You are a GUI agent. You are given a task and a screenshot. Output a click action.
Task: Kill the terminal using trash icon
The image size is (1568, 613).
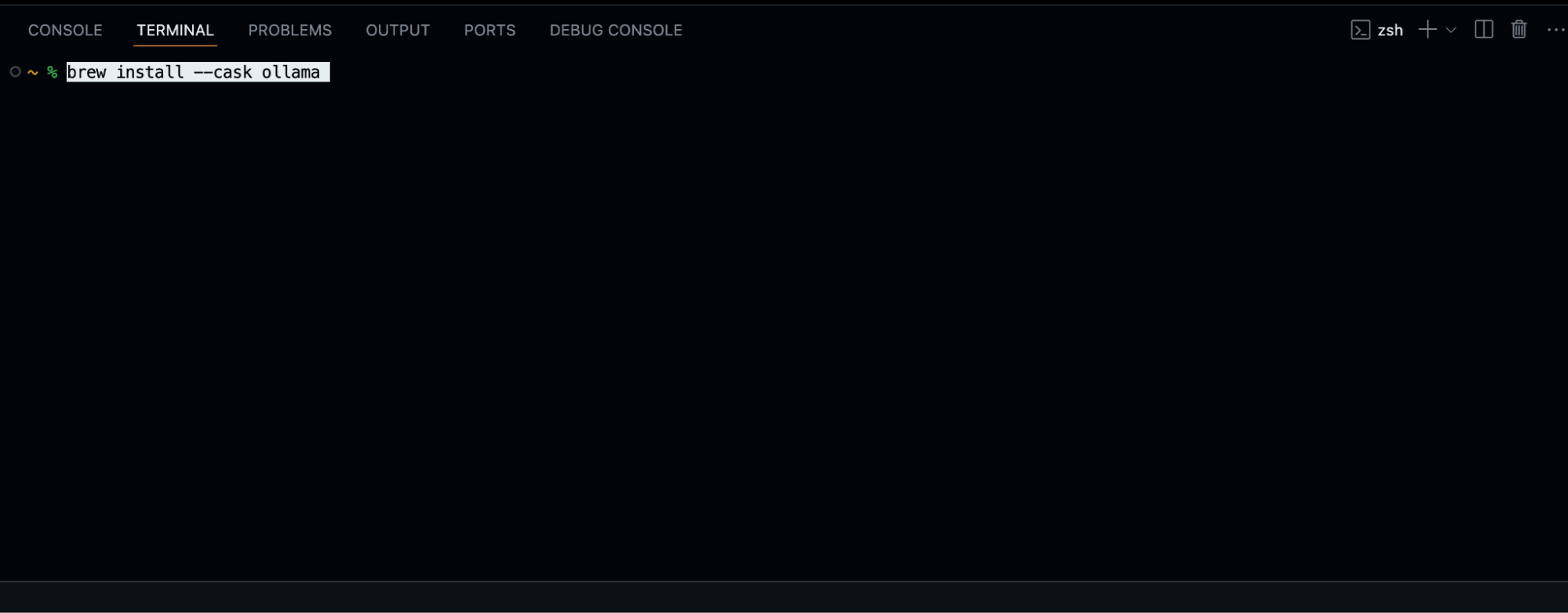[x=1519, y=30]
